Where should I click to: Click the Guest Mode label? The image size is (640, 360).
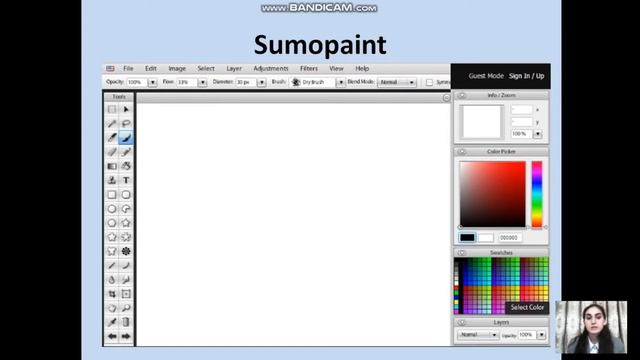(x=486, y=76)
